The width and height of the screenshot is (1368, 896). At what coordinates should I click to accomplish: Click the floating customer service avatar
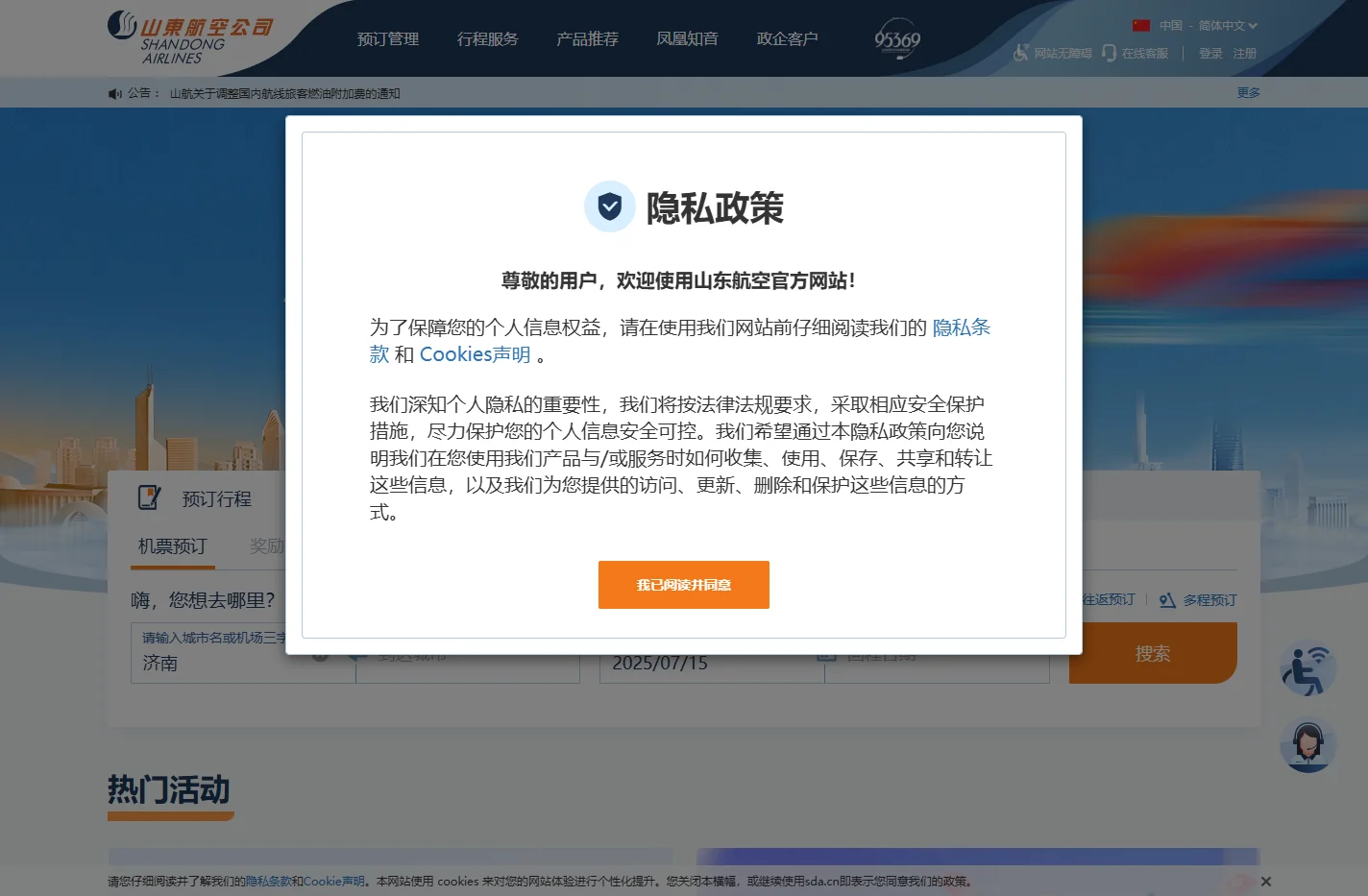click(x=1307, y=744)
